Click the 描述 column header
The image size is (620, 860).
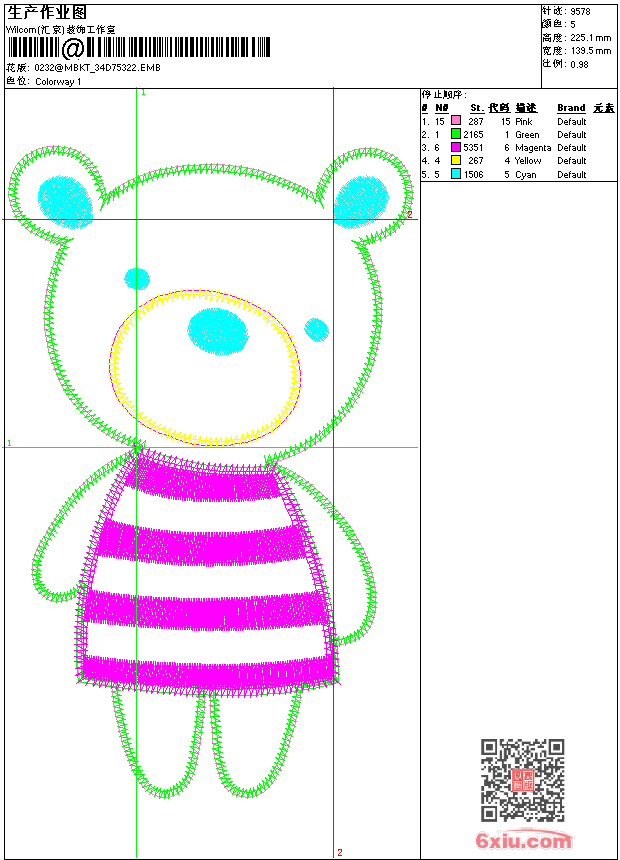coord(526,108)
